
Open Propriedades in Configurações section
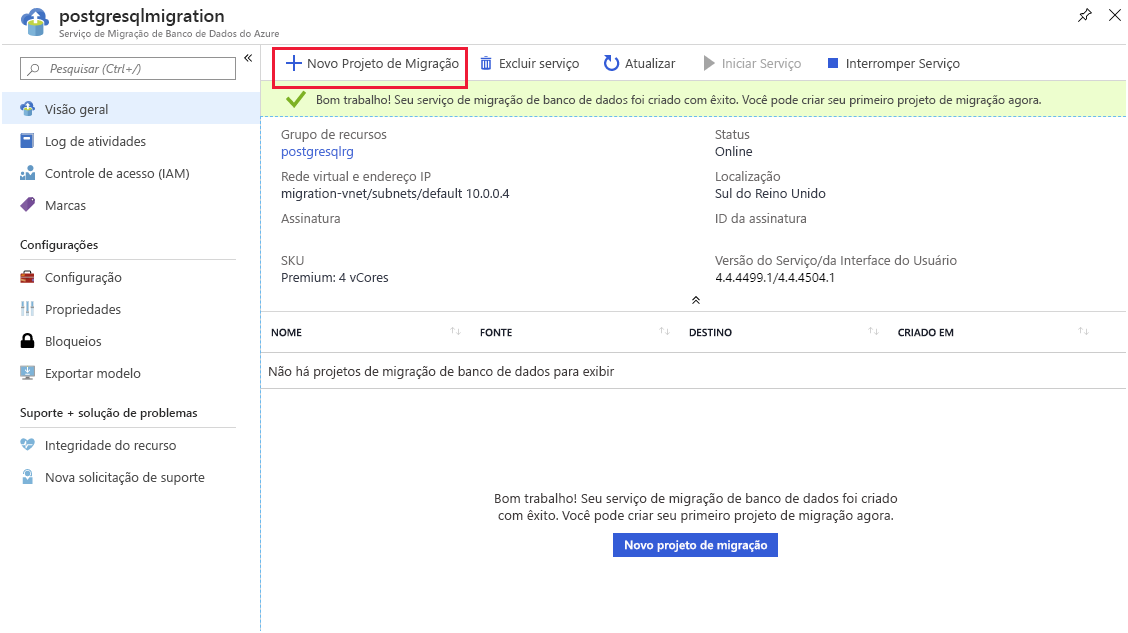coord(80,309)
